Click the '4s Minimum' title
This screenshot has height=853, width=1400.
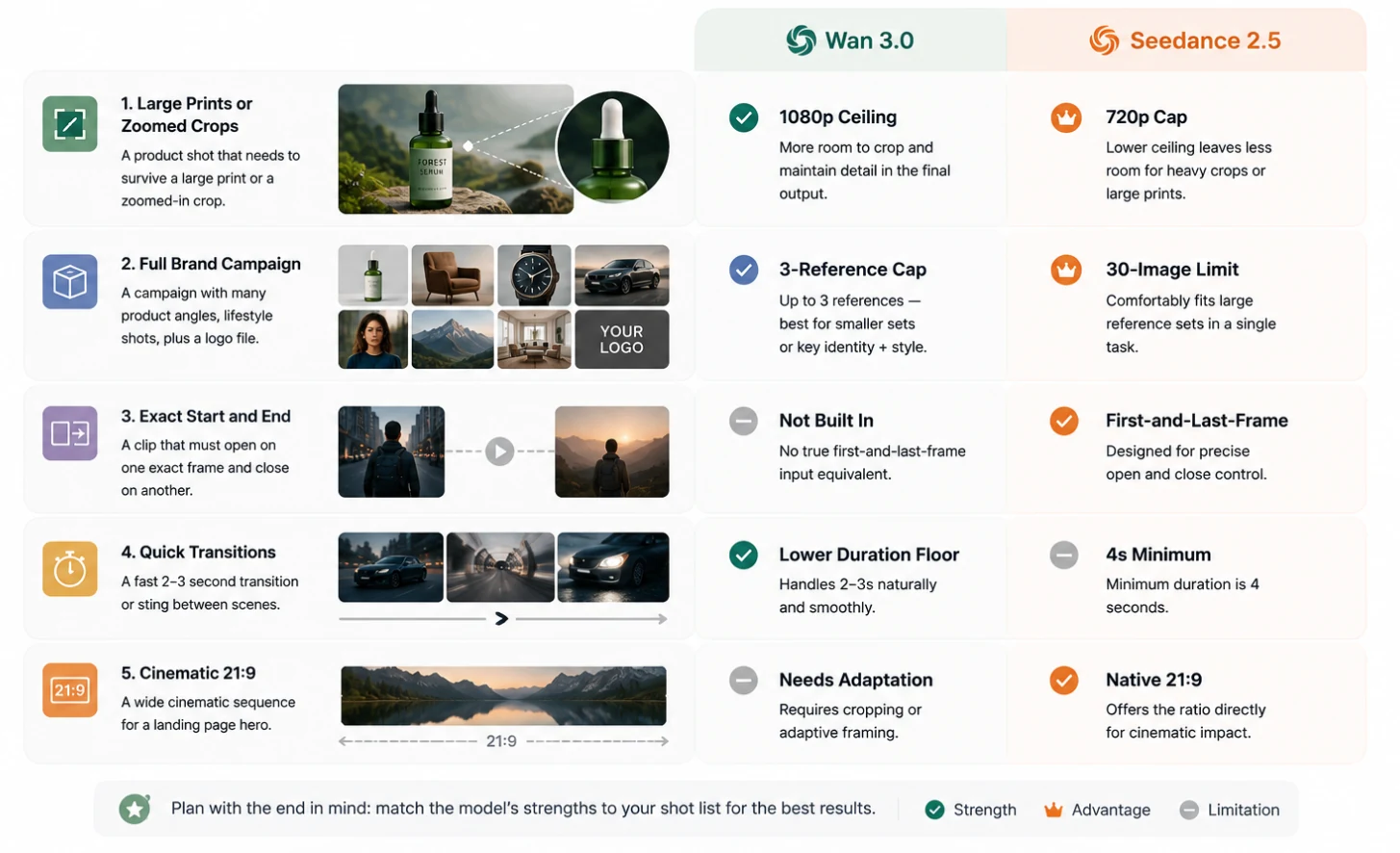tap(1158, 555)
